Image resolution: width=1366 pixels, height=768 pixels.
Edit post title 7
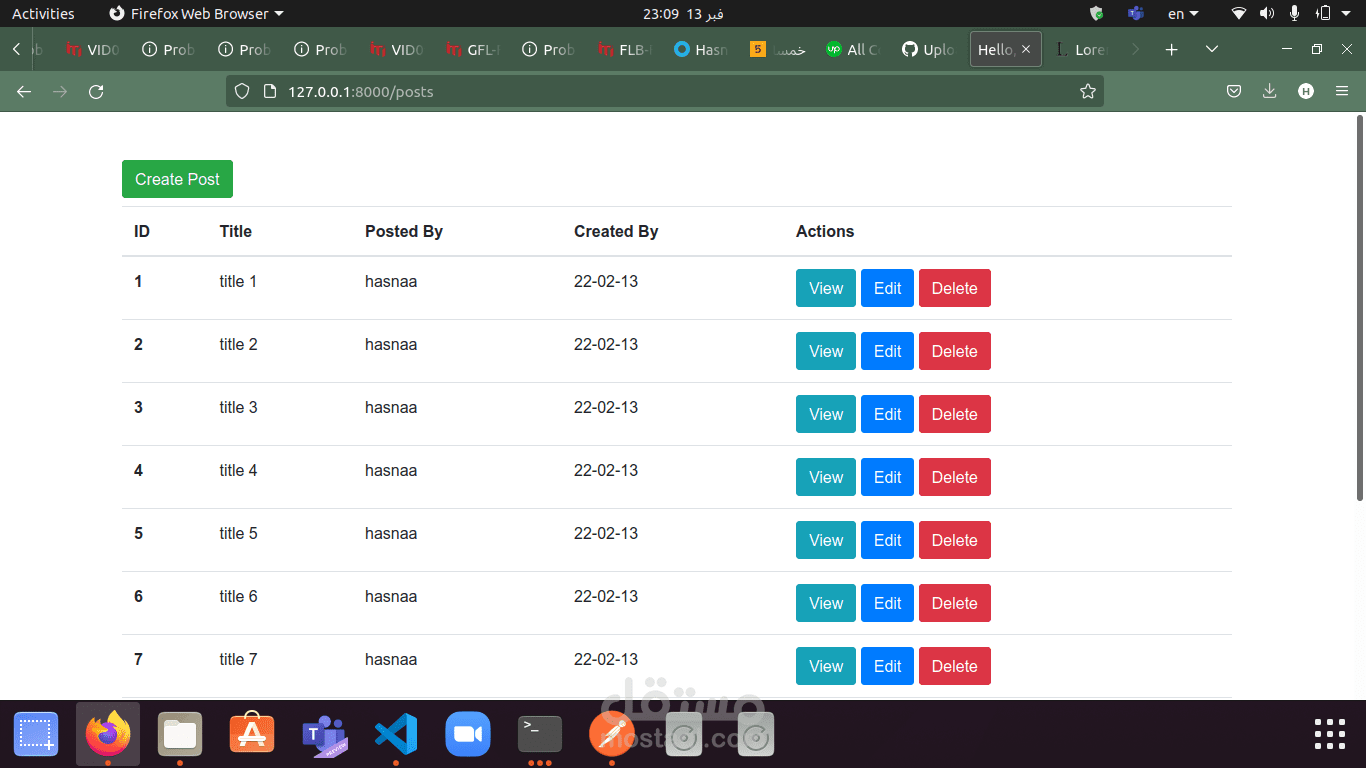coord(887,666)
